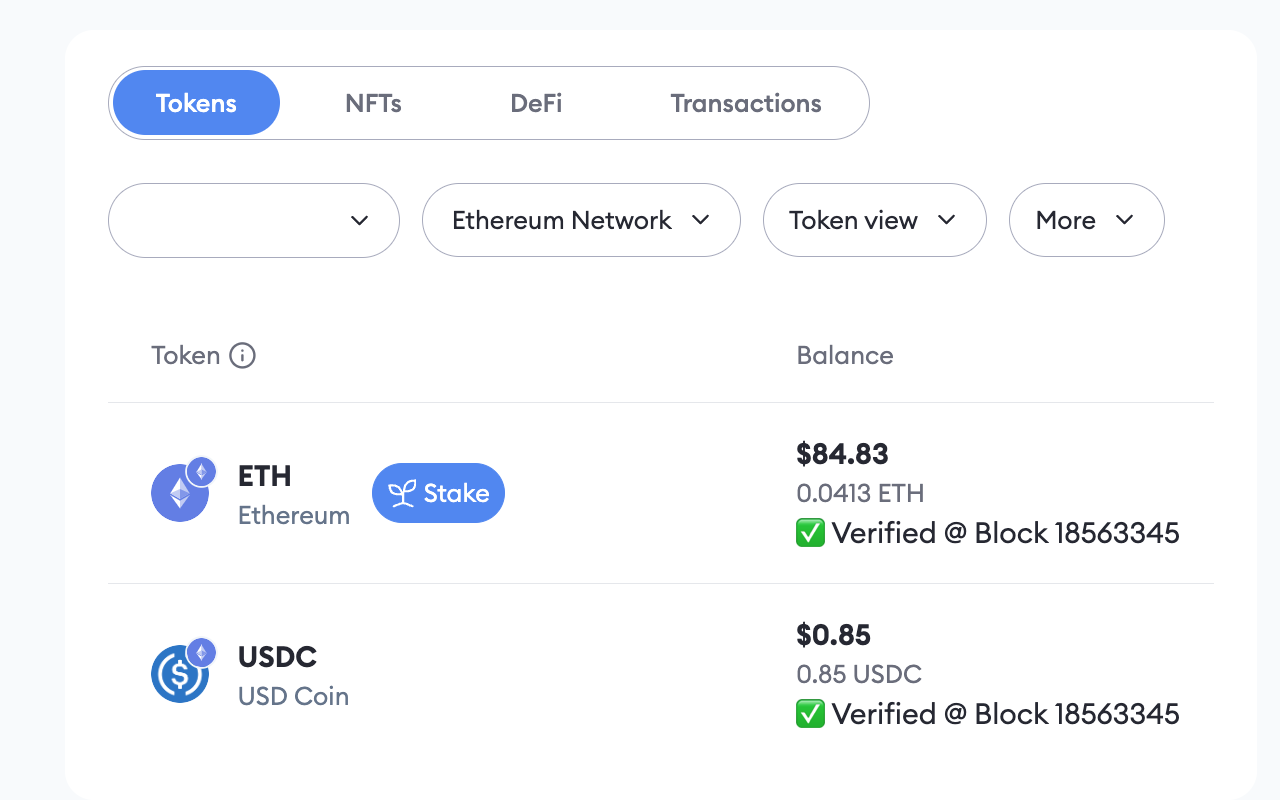1280x800 pixels.
Task: Click the Stake button for ETH
Action: pyautogui.click(x=438, y=492)
